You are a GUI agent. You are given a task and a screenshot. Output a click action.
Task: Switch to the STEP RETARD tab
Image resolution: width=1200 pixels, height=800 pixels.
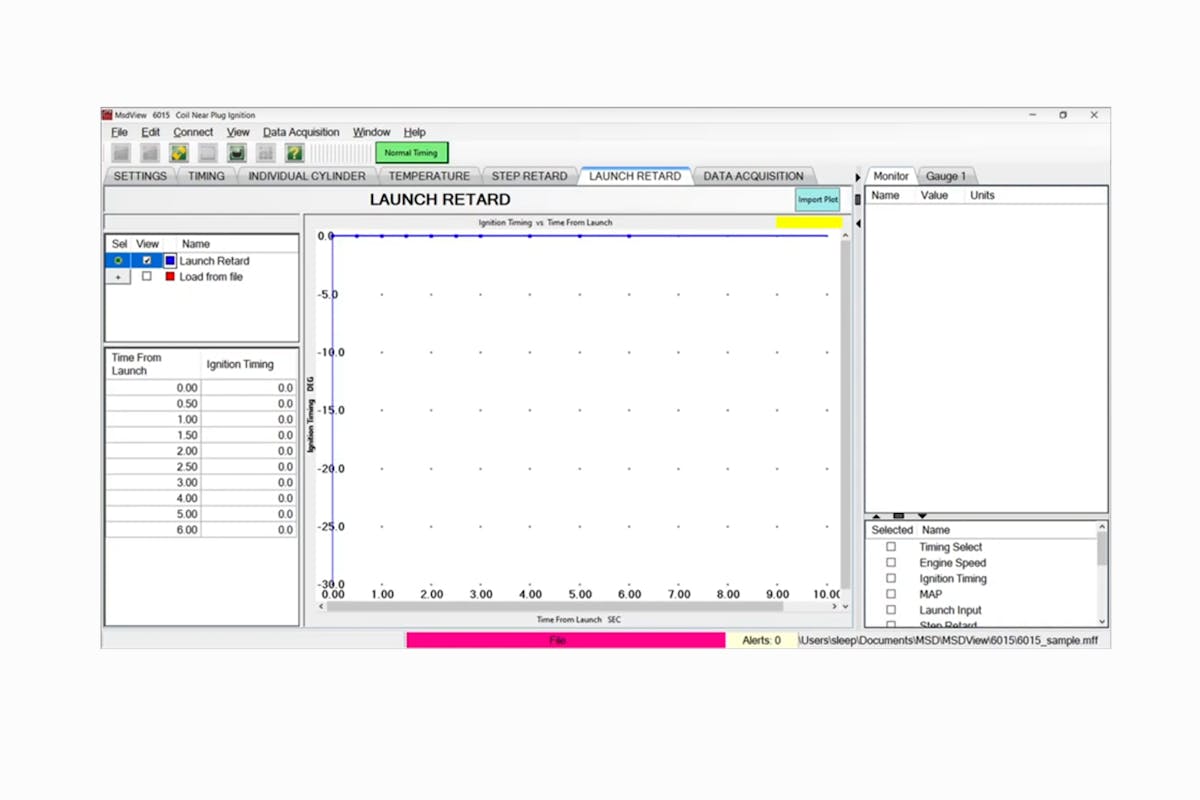point(529,176)
